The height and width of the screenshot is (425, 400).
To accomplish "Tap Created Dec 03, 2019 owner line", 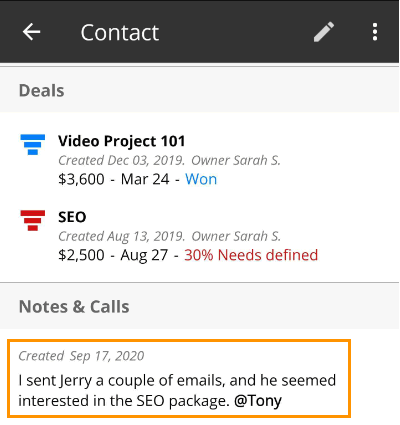I will coord(169,160).
